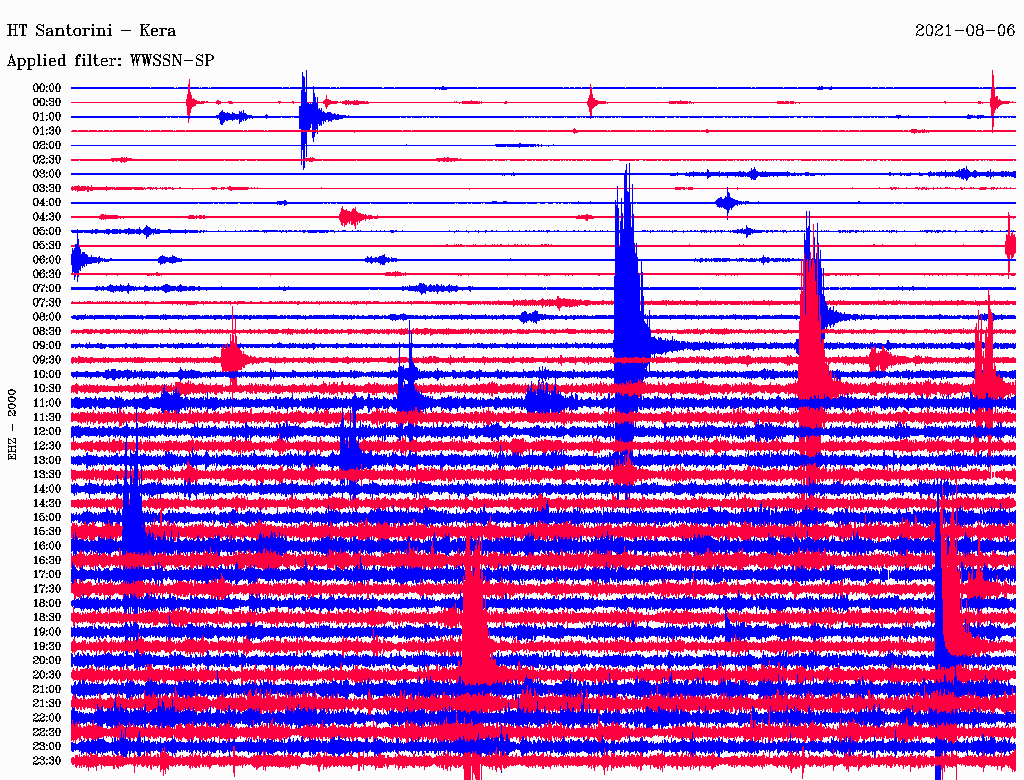Select the 04:30 time label
Image resolution: width=1024 pixels, height=780 pixels.
pos(47,217)
